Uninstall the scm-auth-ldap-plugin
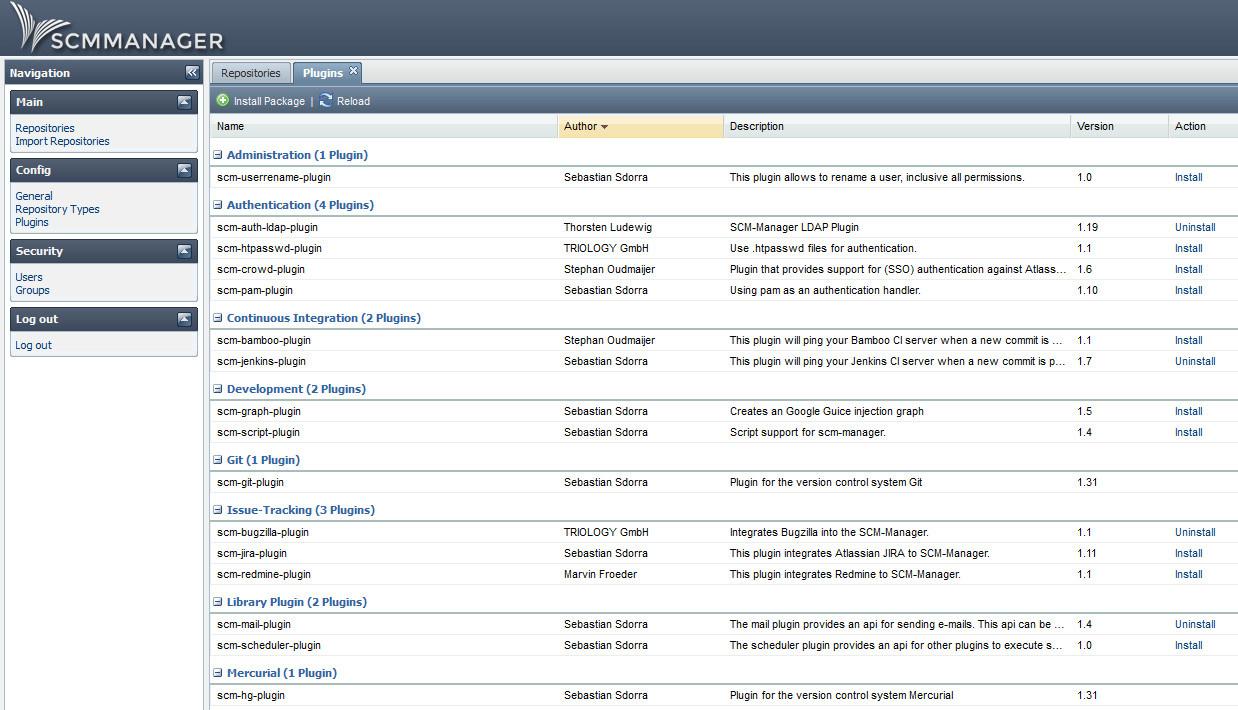Screen dimensions: 1238x710 click(x=1194, y=227)
